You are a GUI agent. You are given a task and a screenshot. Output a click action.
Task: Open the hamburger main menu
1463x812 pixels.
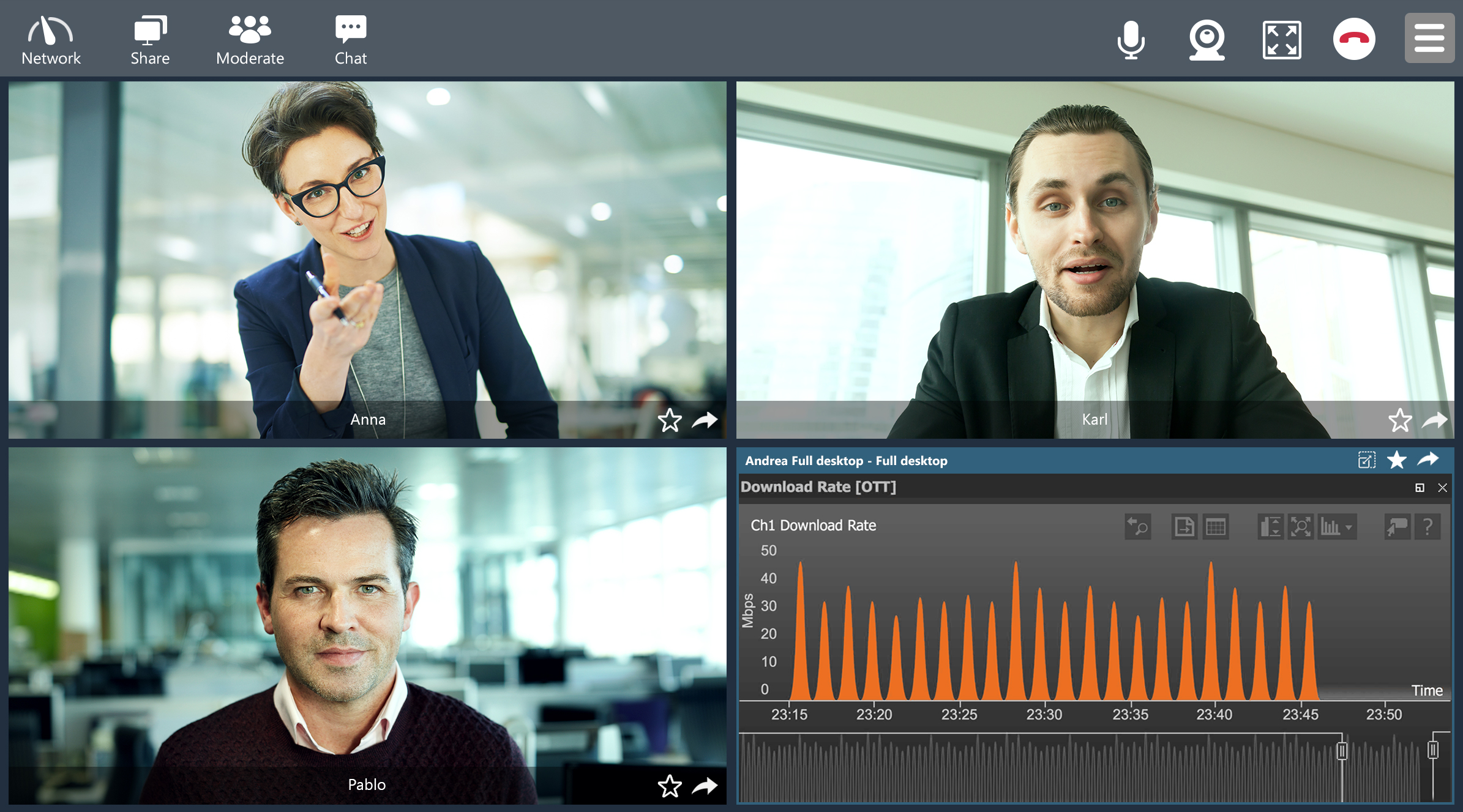point(1429,39)
